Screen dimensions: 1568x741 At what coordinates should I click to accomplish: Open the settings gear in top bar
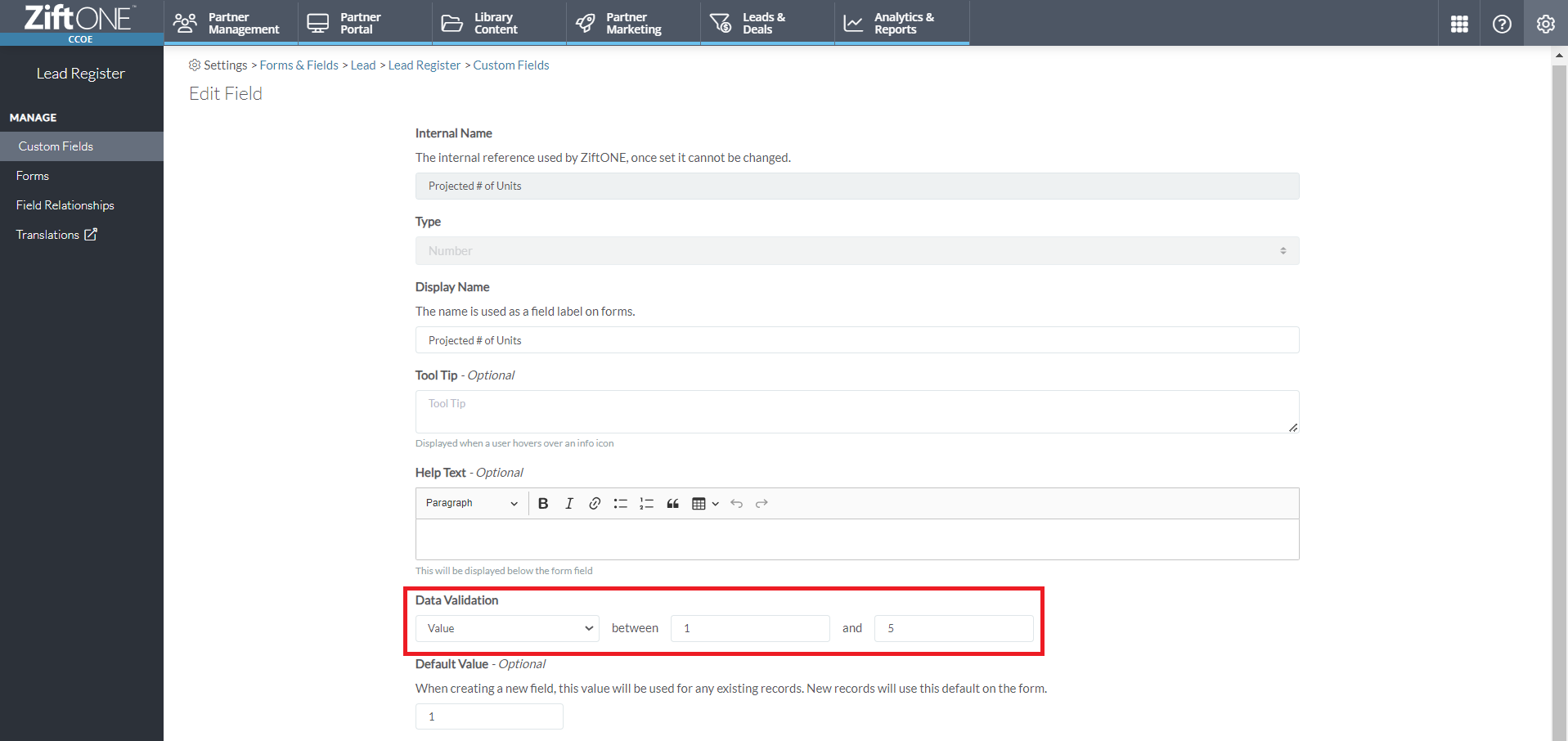pos(1545,24)
